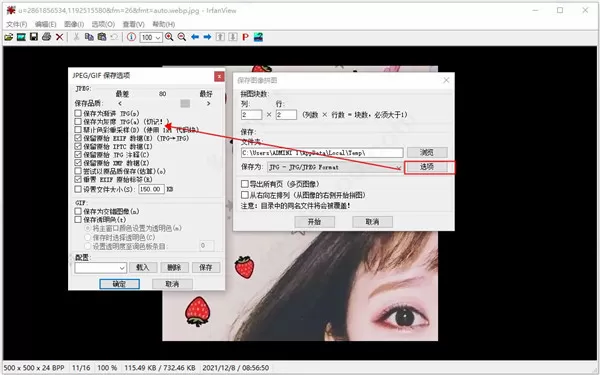Viewport: 600px width, 375px height.
Task: Enable 尝试以原品质保存 checkbox
Action: click(x=78, y=171)
